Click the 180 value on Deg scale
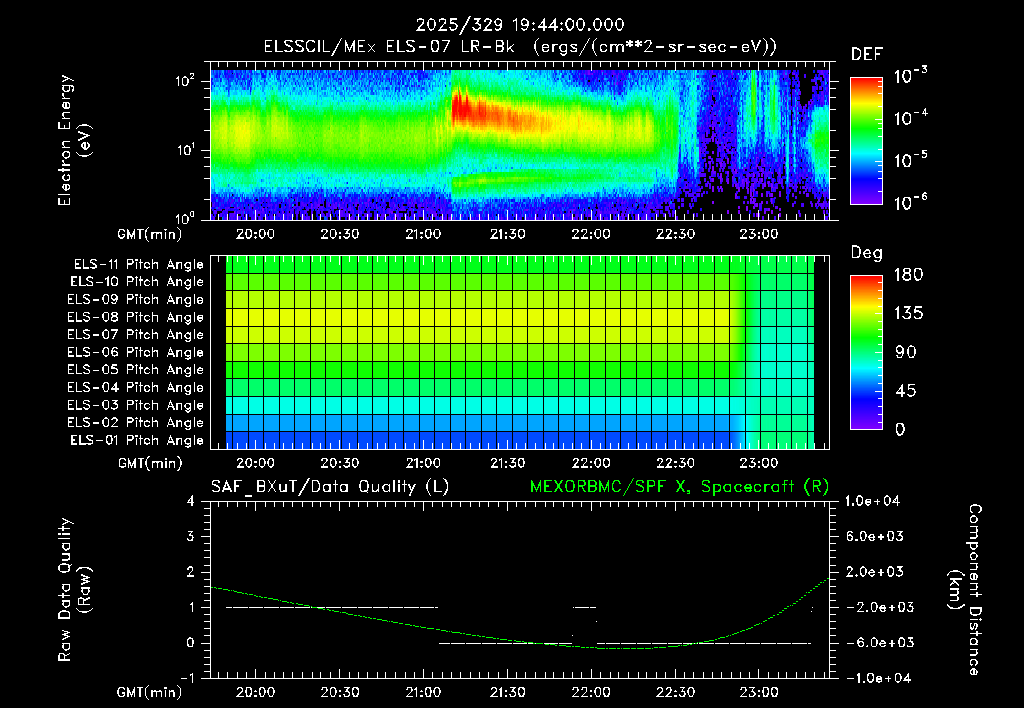 (x=908, y=274)
